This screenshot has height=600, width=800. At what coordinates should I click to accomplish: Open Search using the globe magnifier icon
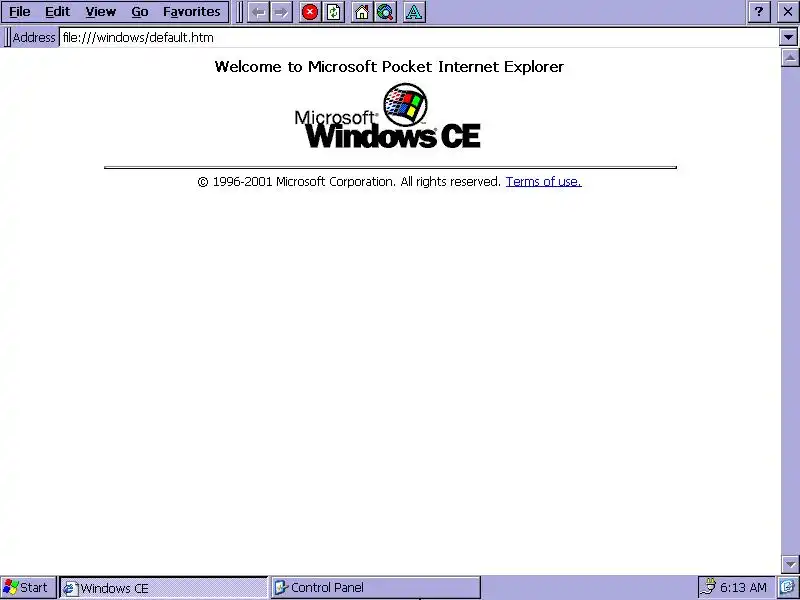[386, 12]
